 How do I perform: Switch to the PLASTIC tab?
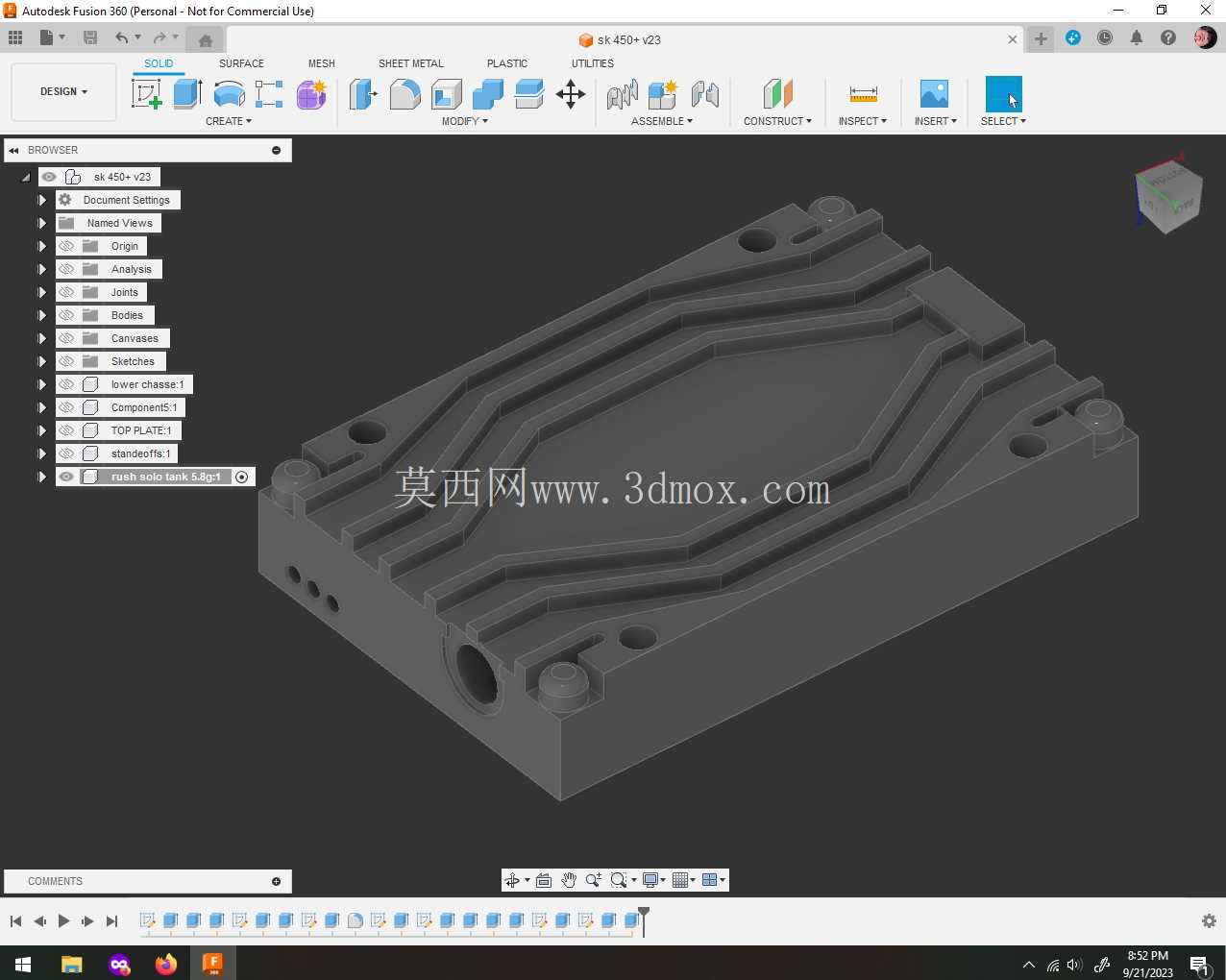coord(507,63)
